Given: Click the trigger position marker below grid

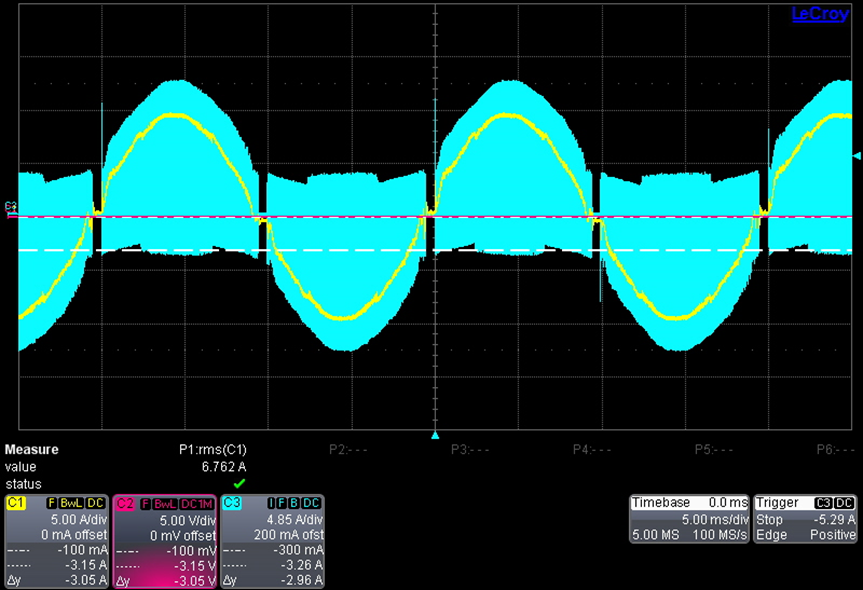Looking at the screenshot, I should (x=434, y=436).
